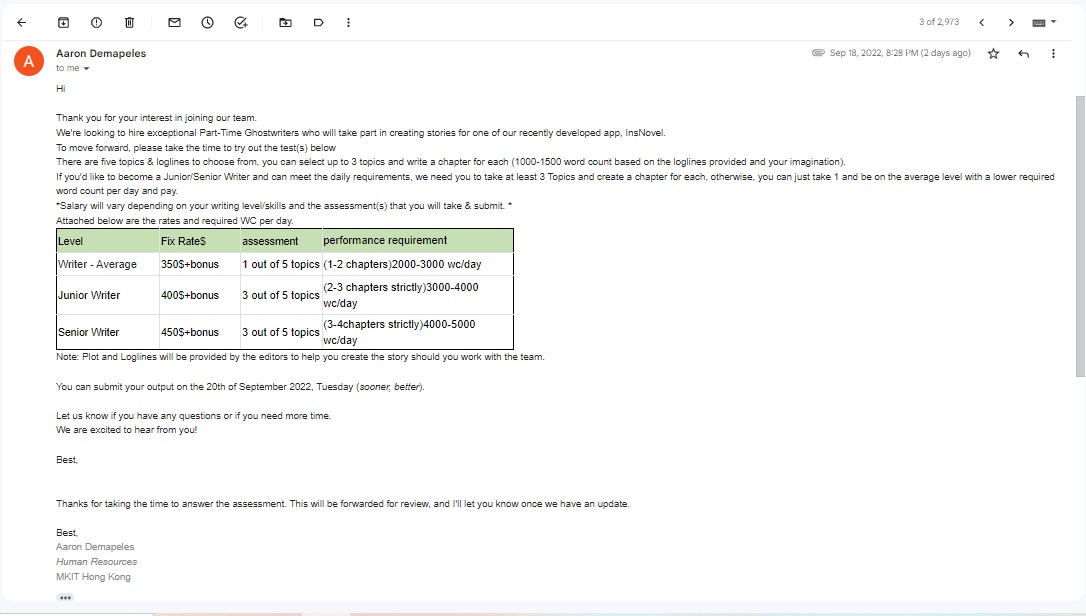Open the Labels icon

click(319, 23)
